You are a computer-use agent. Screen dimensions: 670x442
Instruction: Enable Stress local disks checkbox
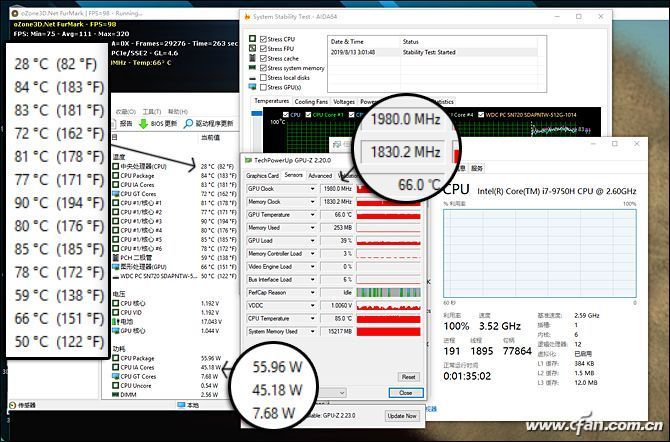pyautogui.click(x=264, y=78)
